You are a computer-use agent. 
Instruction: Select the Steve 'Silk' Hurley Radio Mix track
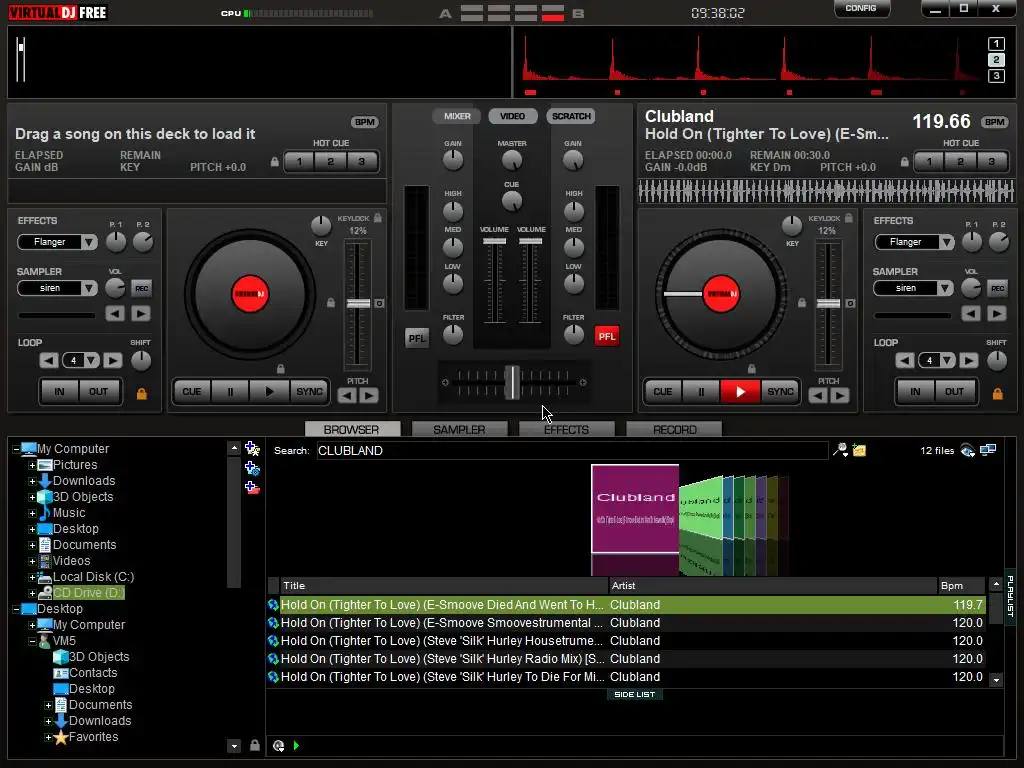coord(627,659)
